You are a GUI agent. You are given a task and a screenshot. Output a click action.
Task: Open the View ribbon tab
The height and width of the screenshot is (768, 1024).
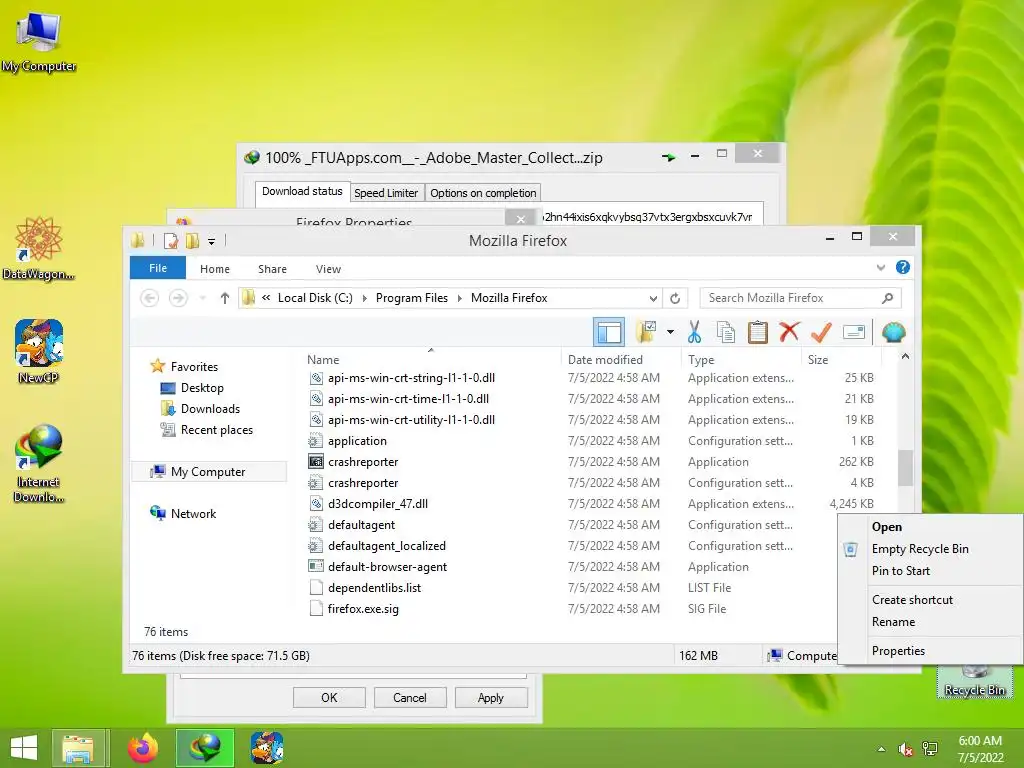[328, 269]
